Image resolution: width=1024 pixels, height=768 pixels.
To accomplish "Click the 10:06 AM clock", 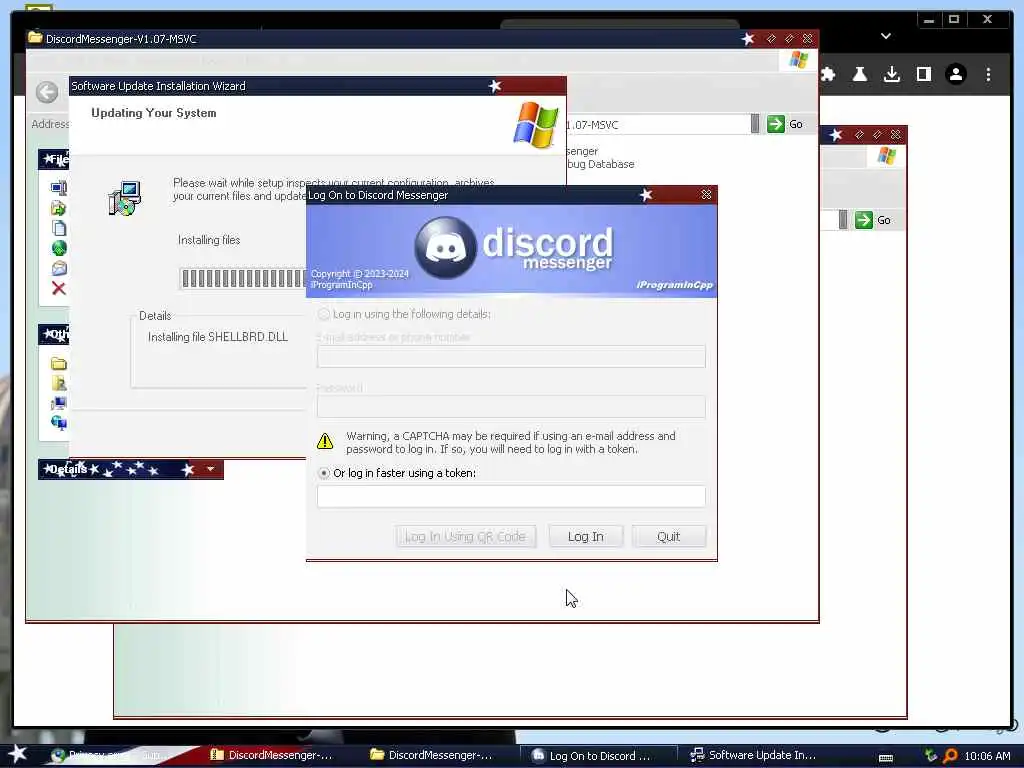I will (x=987, y=756).
